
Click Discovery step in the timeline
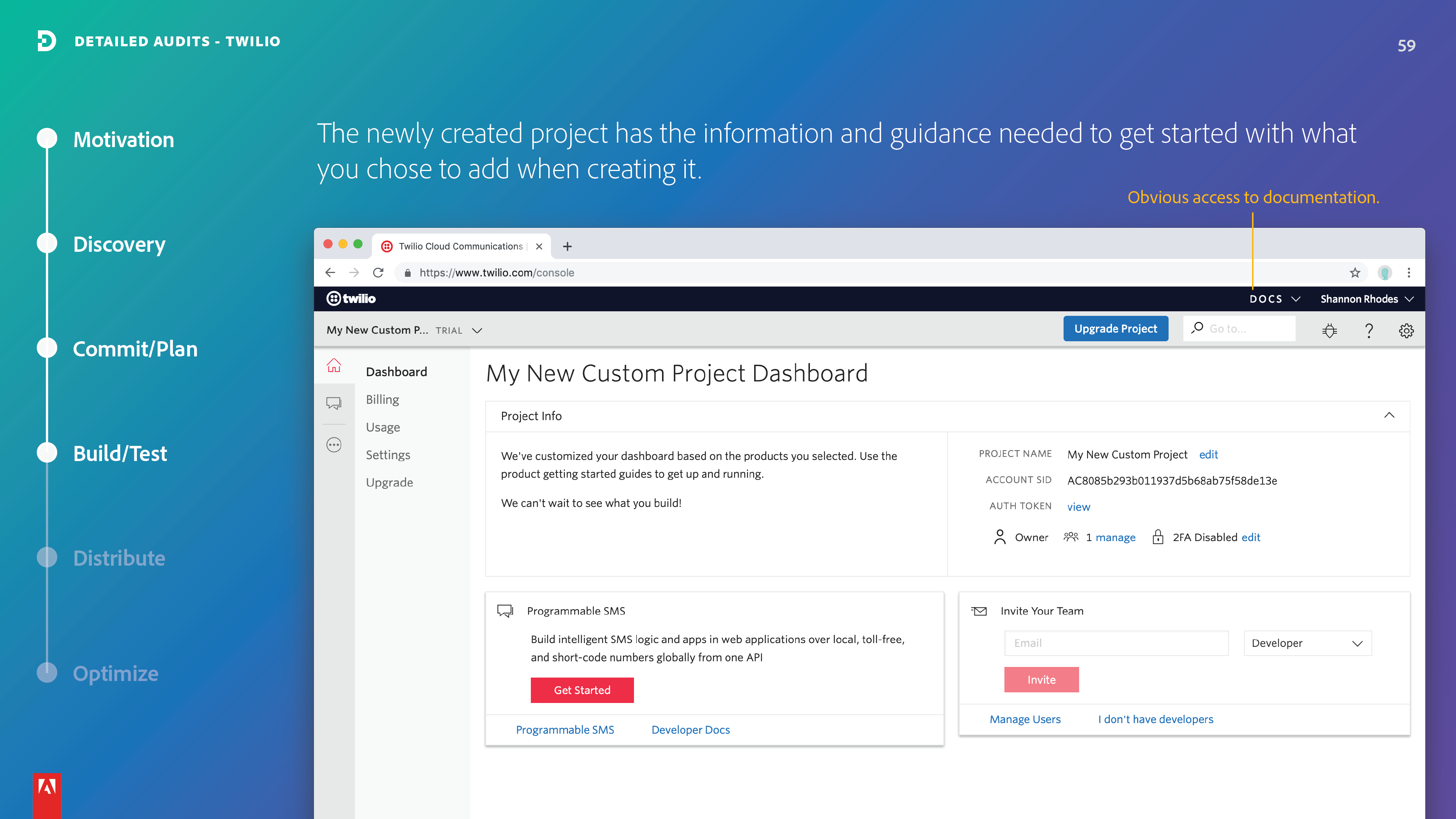[x=119, y=245]
